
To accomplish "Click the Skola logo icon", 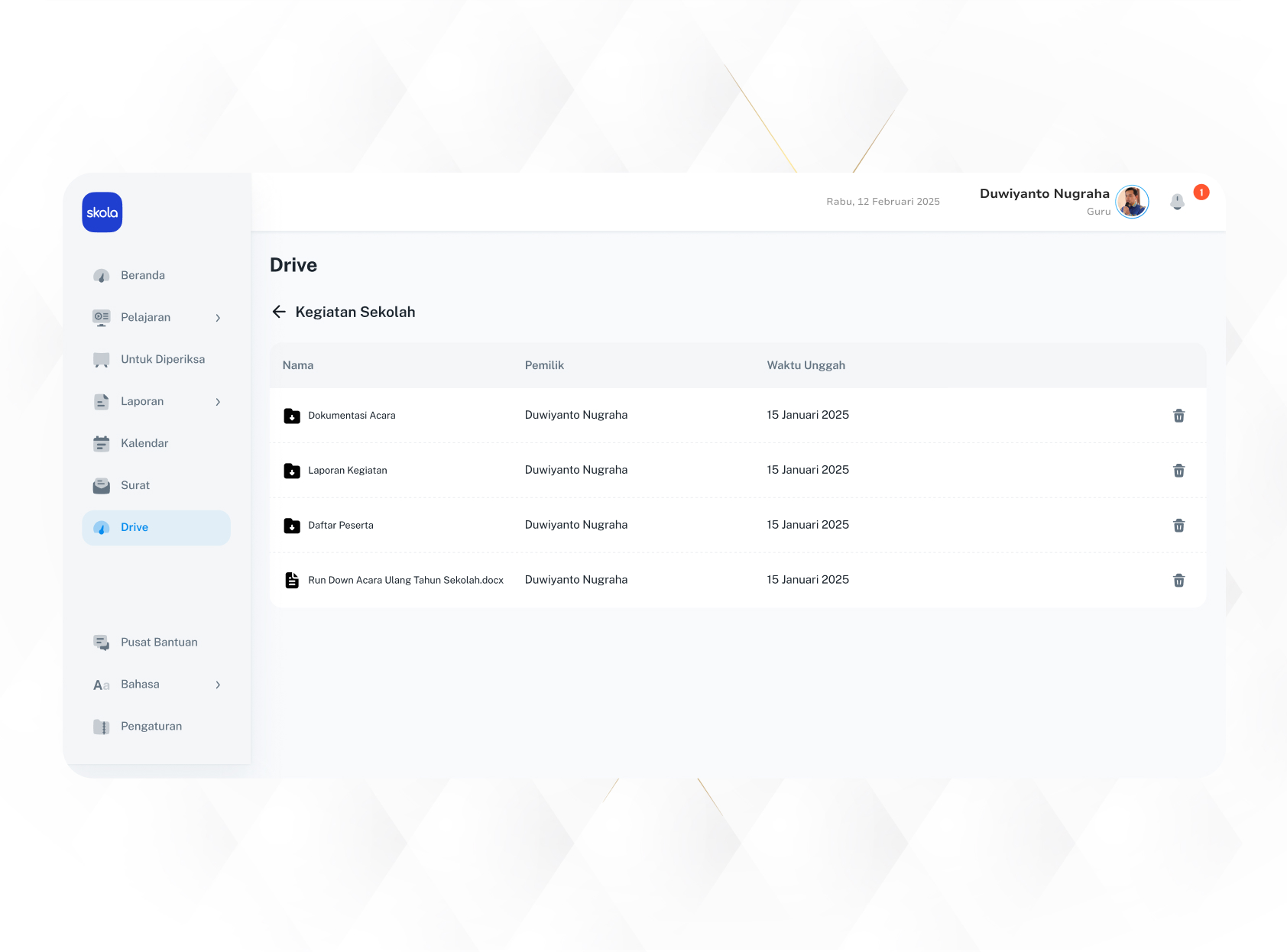I will coord(102,212).
